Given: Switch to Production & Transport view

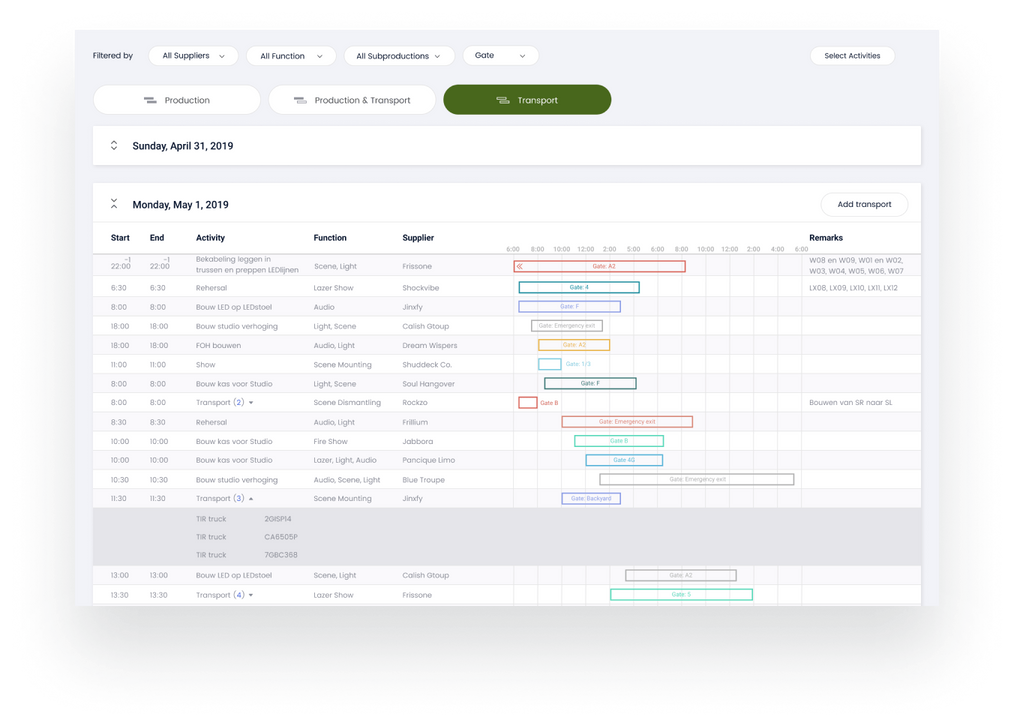Looking at the screenshot, I should (351, 100).
